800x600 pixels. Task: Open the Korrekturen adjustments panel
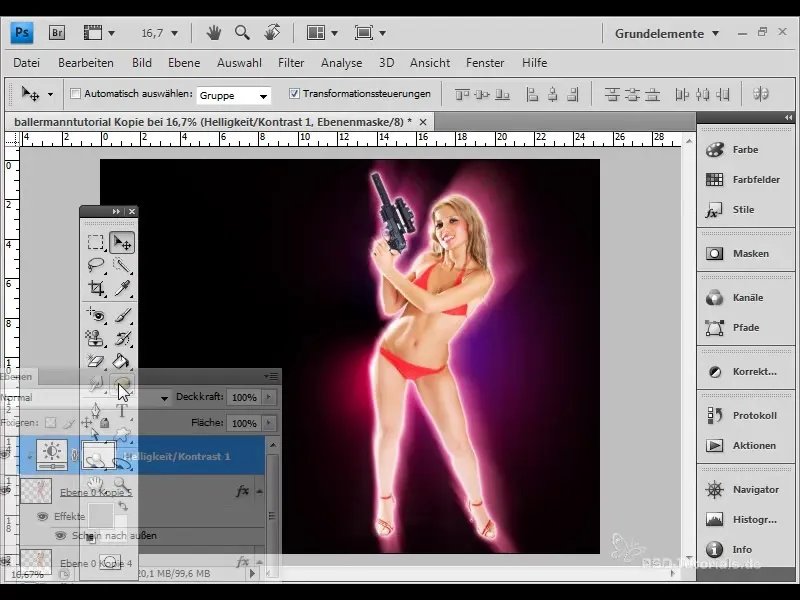[x=745, y=371]
